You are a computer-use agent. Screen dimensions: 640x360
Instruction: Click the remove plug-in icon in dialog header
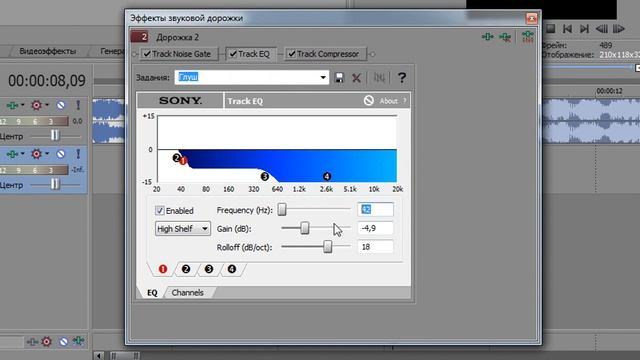coord(505,37)
